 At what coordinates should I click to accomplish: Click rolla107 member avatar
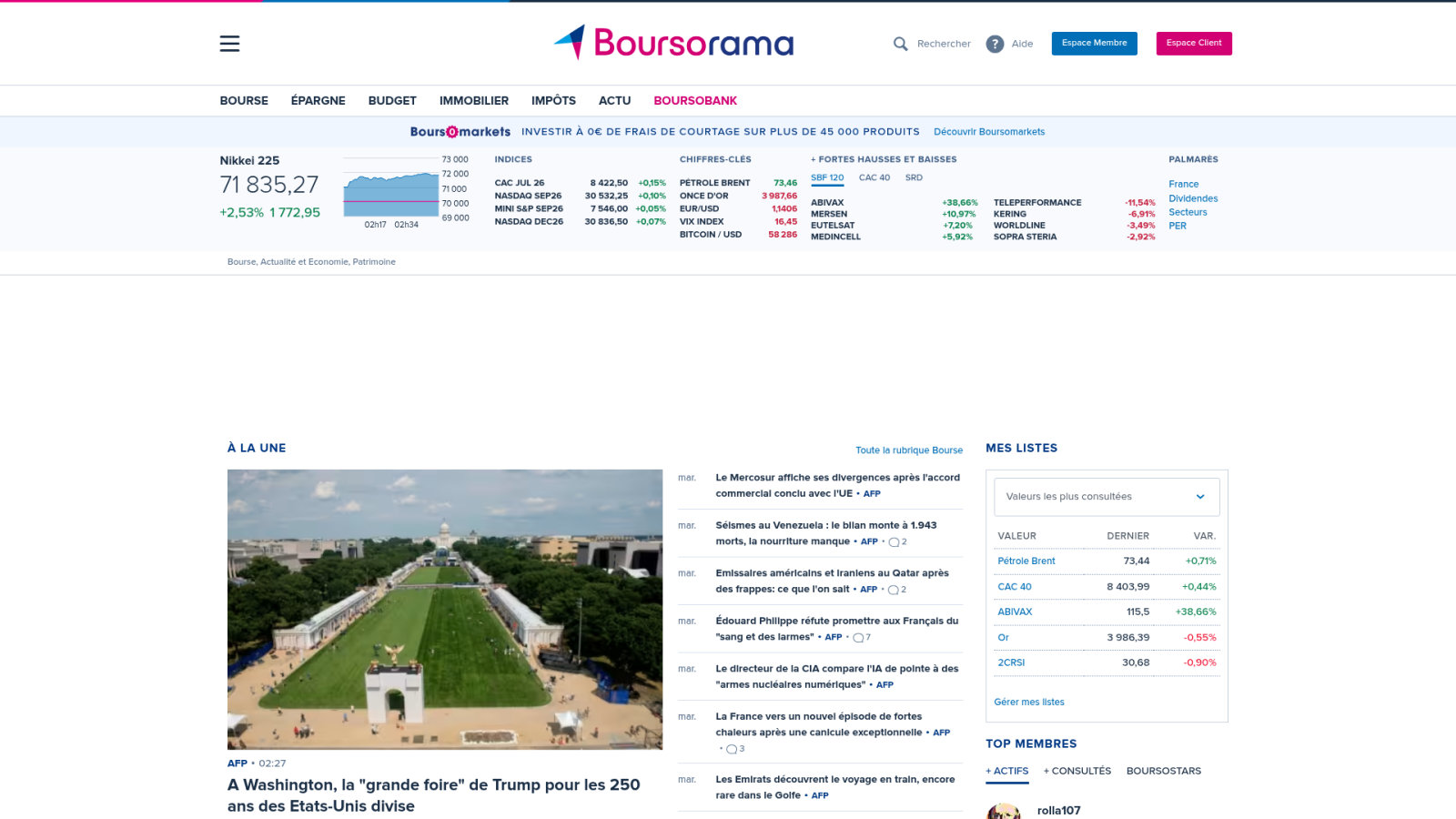pyautogui.click(x=1004, y=810)
